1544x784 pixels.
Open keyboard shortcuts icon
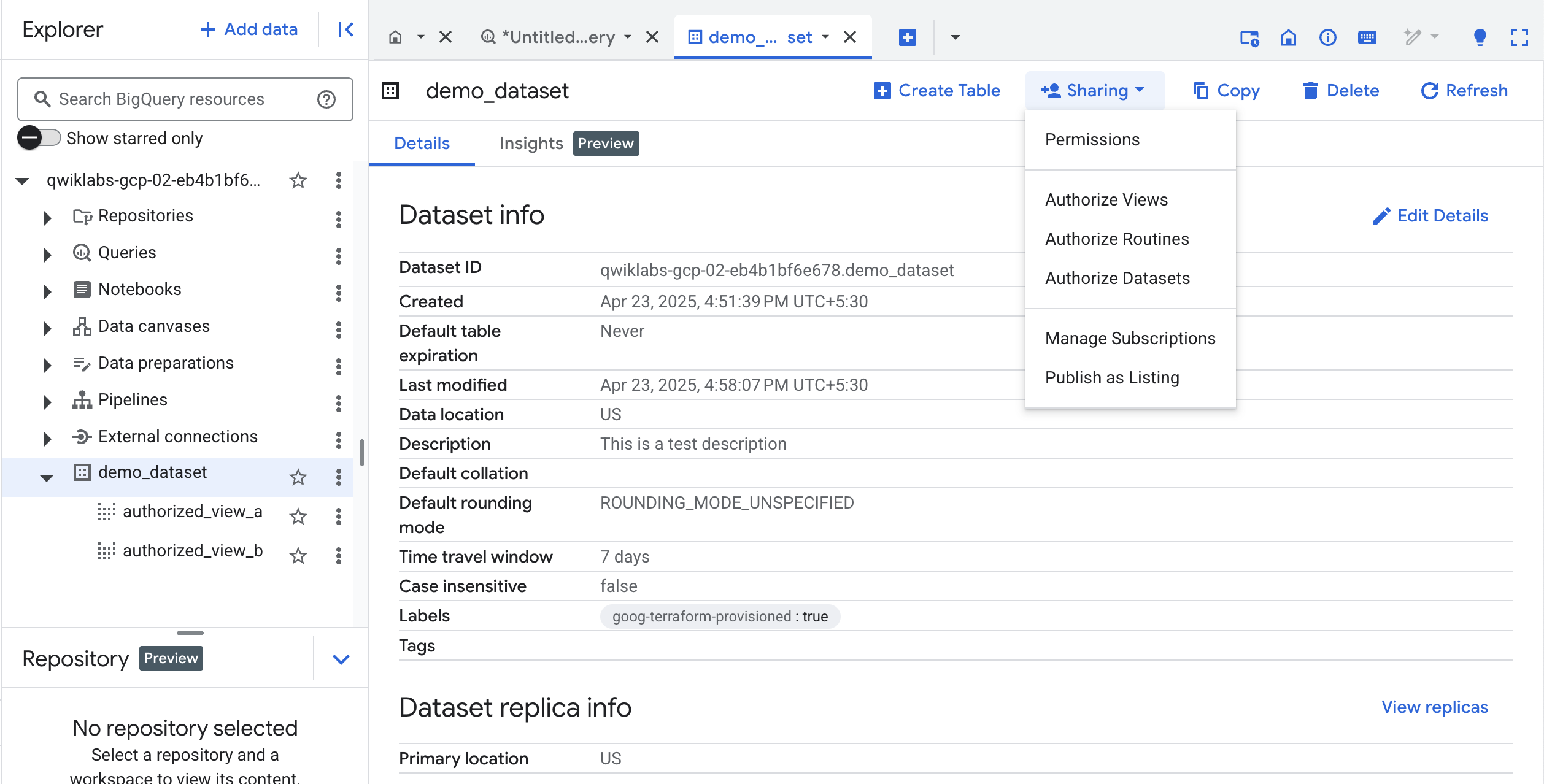tap(1367, 38)
